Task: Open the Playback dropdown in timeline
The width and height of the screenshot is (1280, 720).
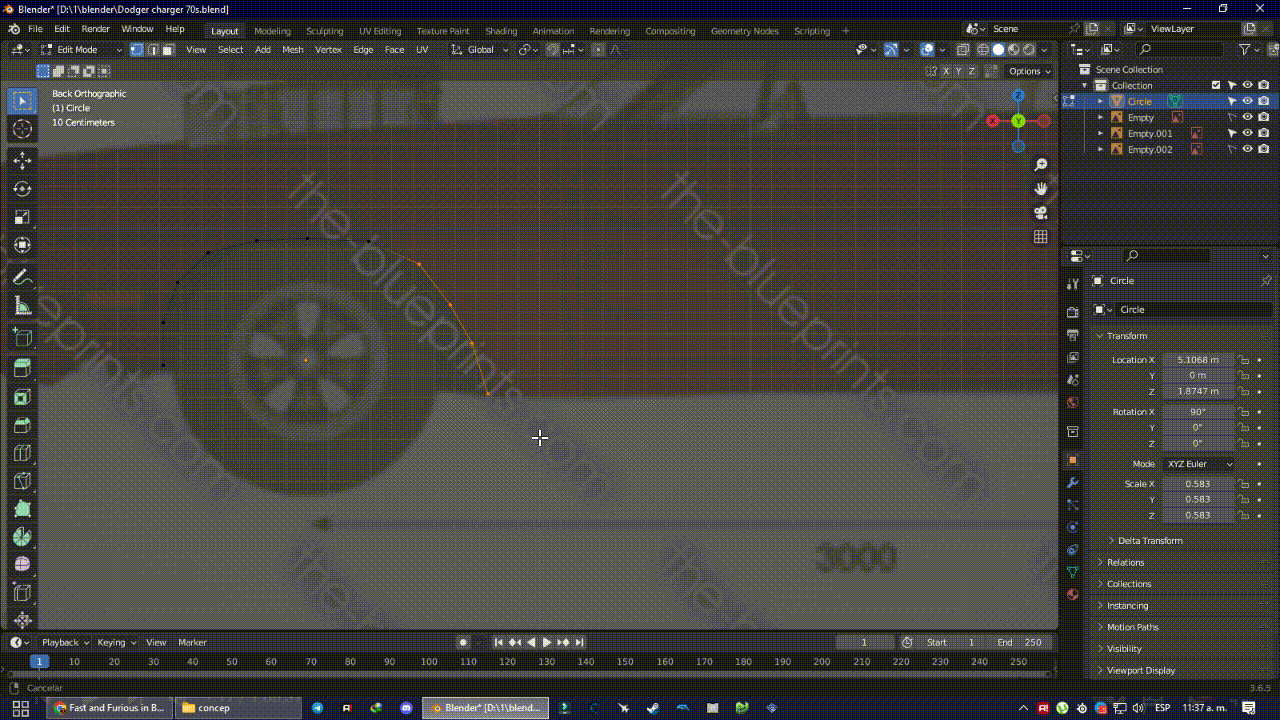Action: (x=65, y=642)
